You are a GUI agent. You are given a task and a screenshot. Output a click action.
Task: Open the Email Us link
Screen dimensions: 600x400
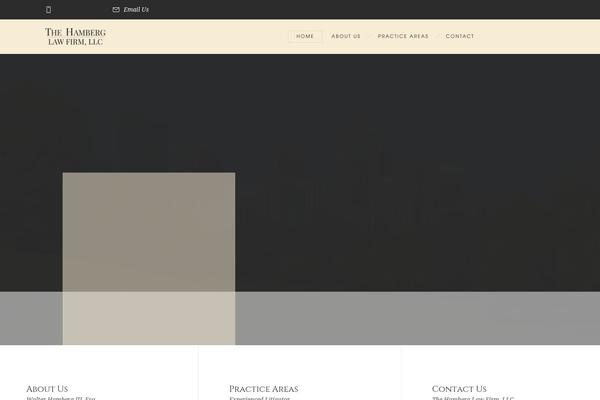(x=136, y=10)
